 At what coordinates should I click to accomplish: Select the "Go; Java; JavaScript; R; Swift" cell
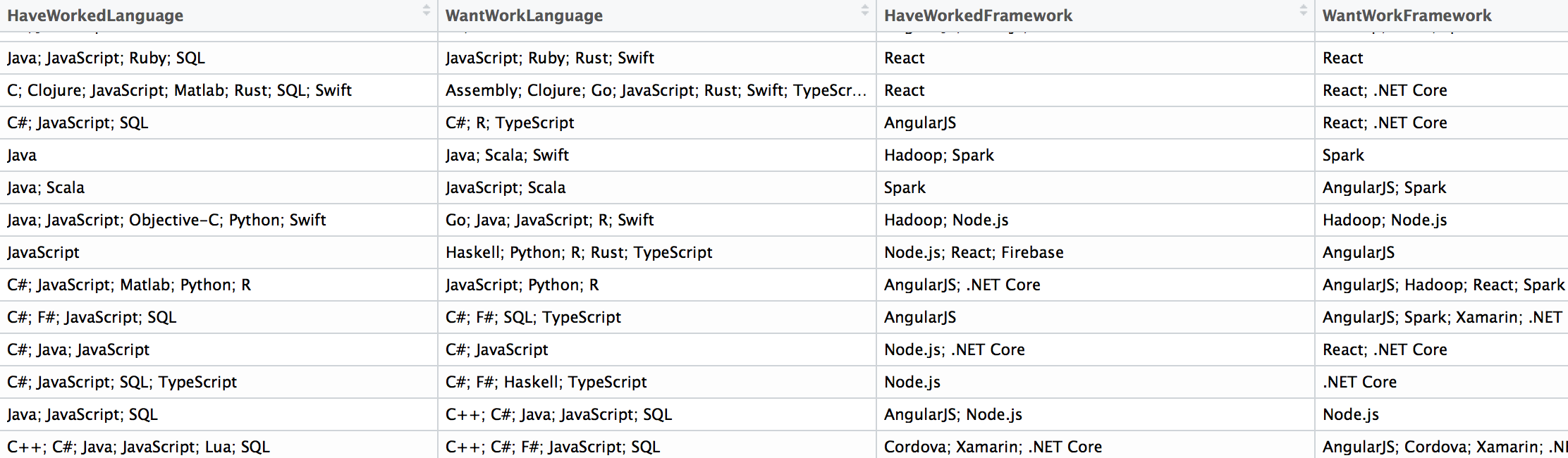(x=549, y=220)
